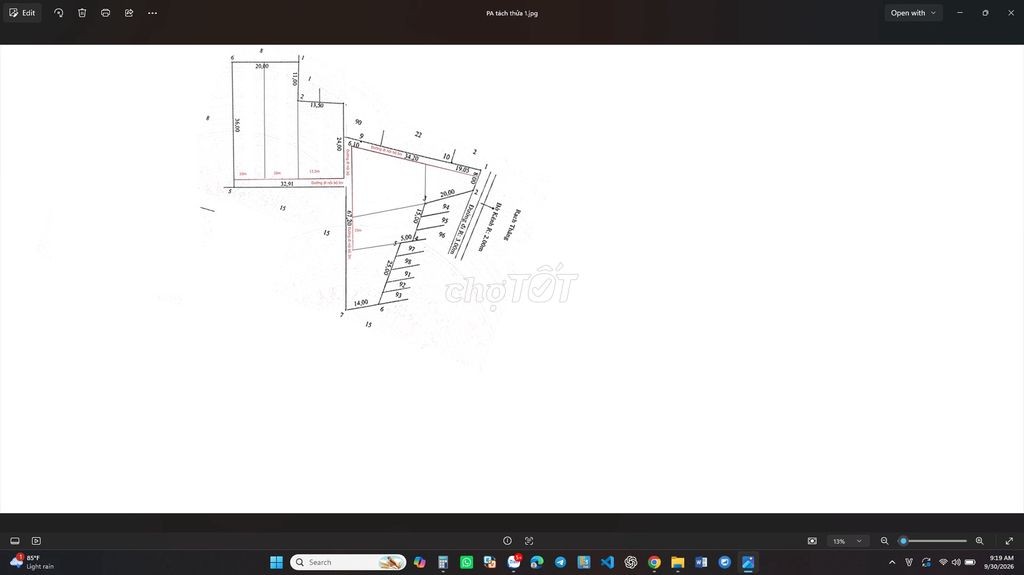The height and width of the screenshot is (575, 1024).
Task: Click the zoom to fit icon
Action: [x=812, y=541]
